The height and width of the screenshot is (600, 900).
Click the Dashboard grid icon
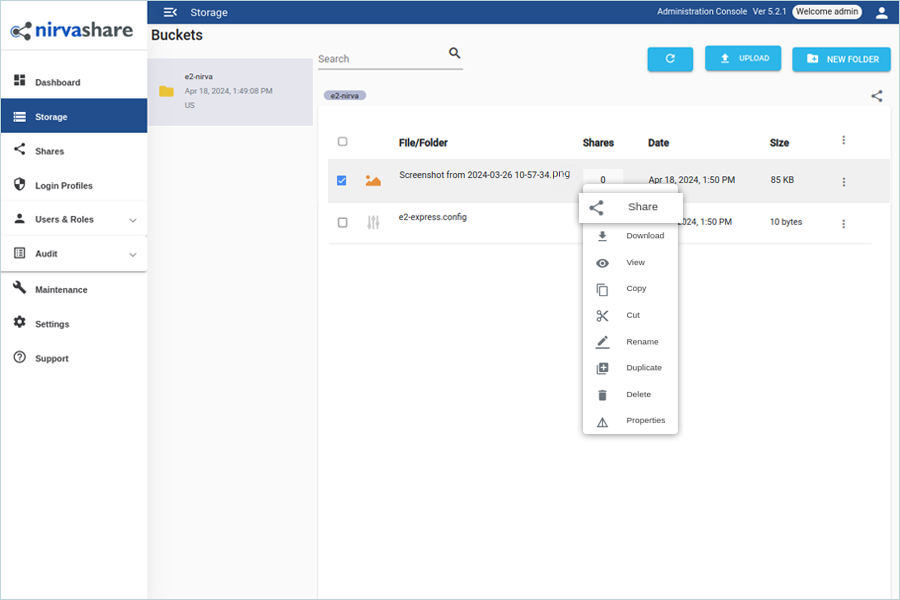click(20, 80)
